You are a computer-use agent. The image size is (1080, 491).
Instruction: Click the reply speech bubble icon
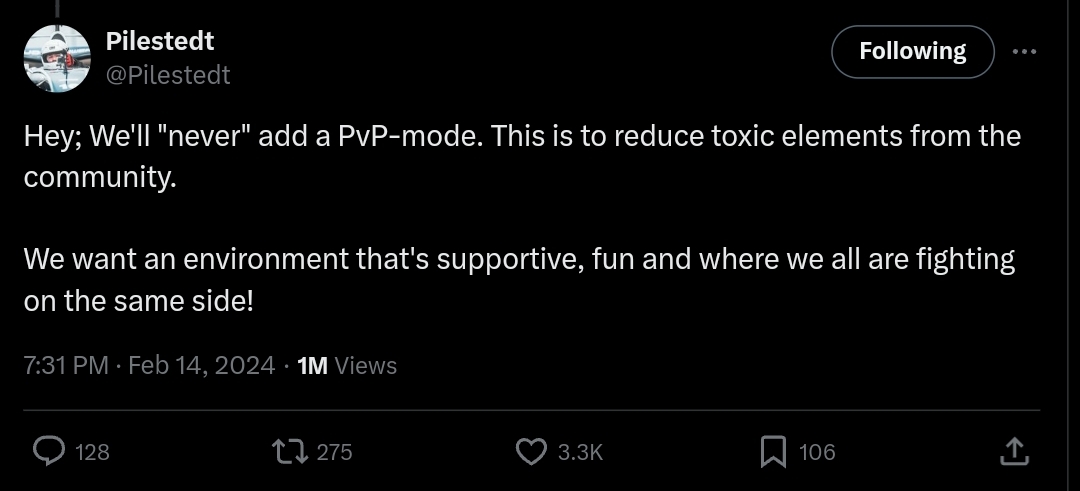point(49,452)
